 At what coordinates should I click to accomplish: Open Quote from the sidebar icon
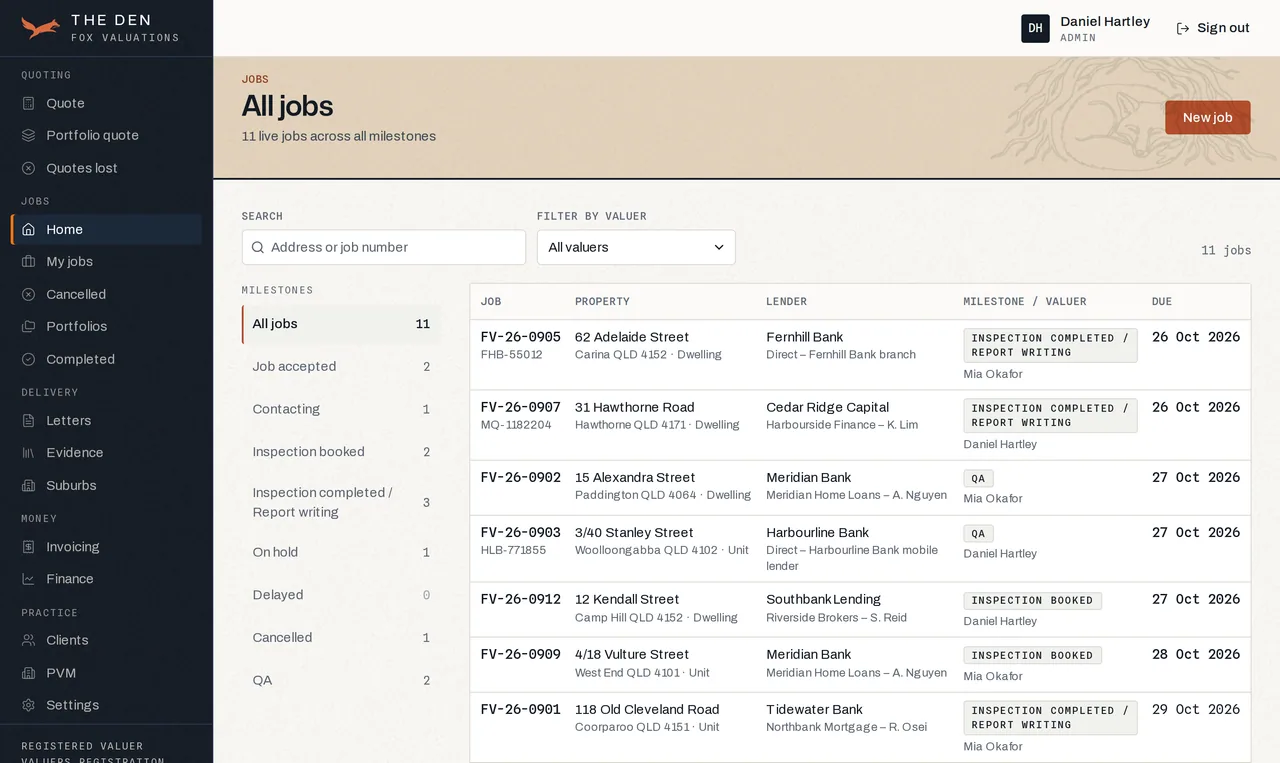[29, 103]
